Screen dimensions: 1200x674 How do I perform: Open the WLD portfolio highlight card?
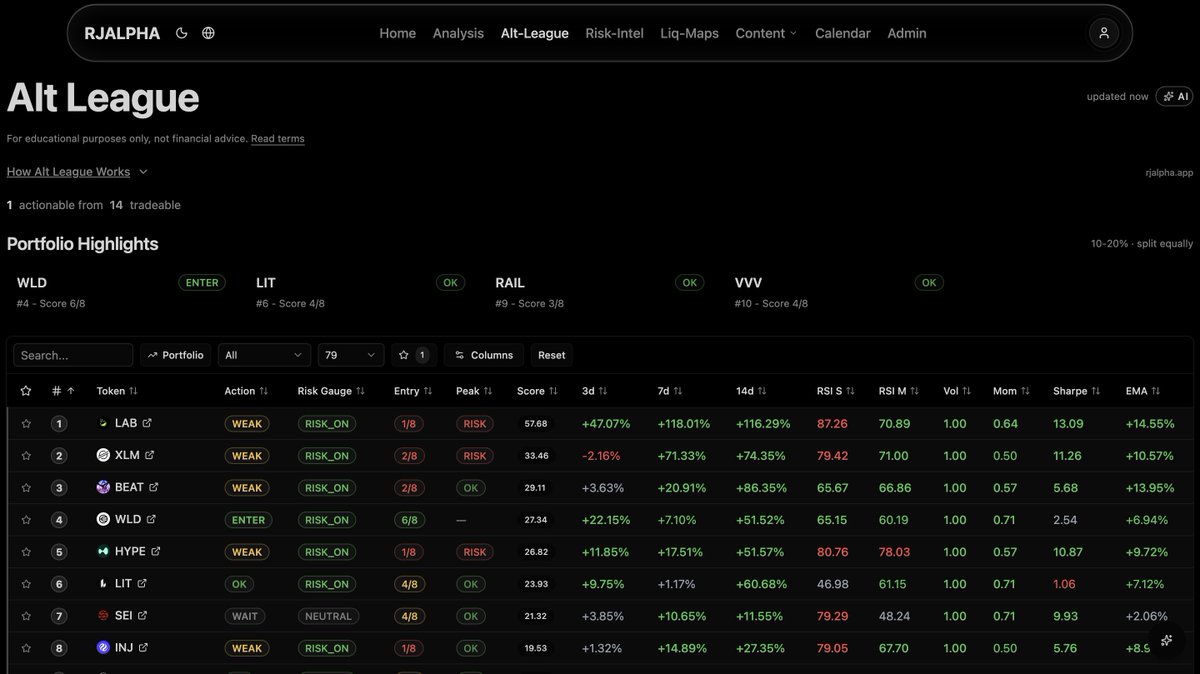[x=121, y=292]
